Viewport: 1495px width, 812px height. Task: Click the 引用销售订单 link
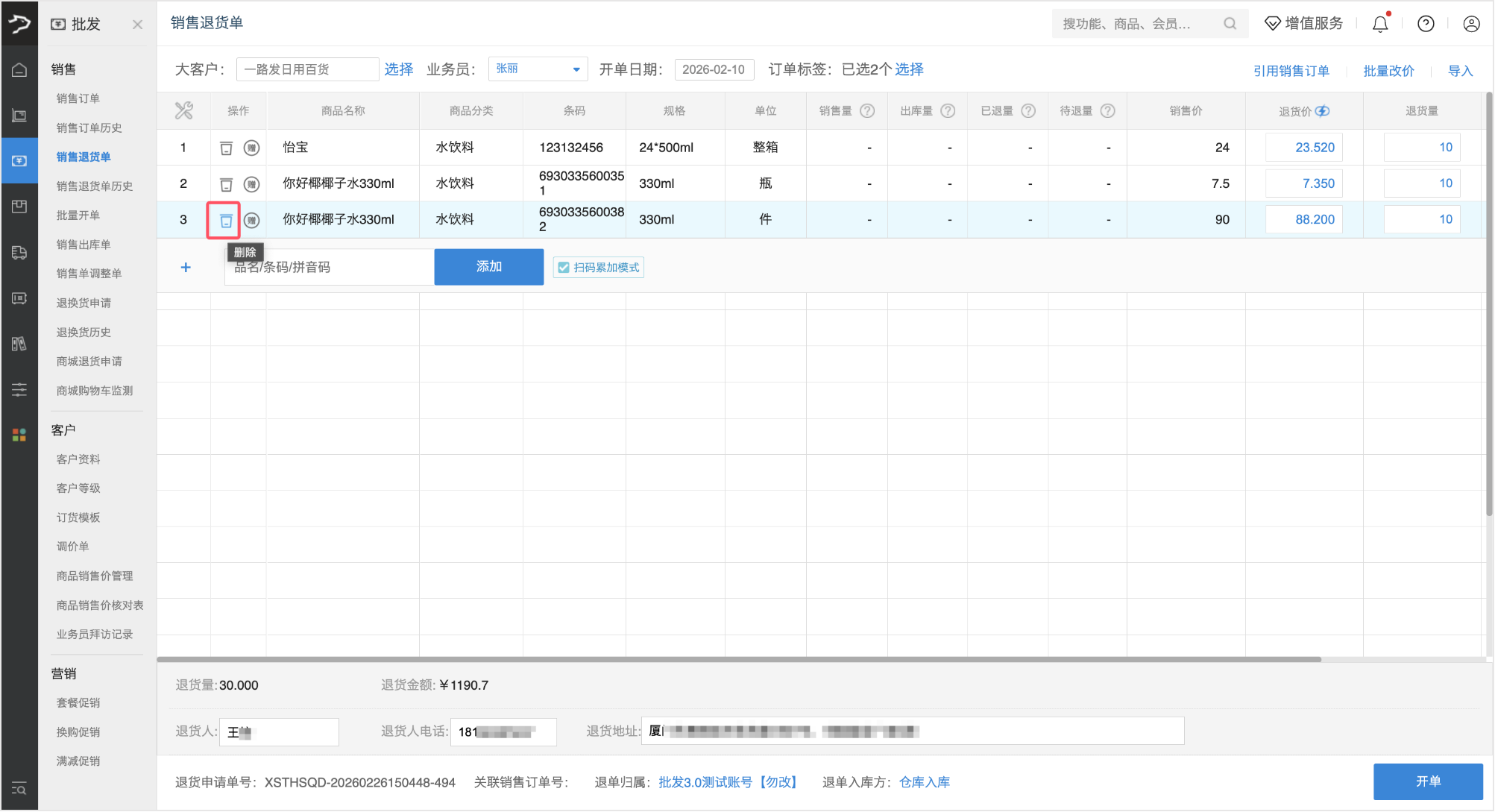click(1291, 70)
